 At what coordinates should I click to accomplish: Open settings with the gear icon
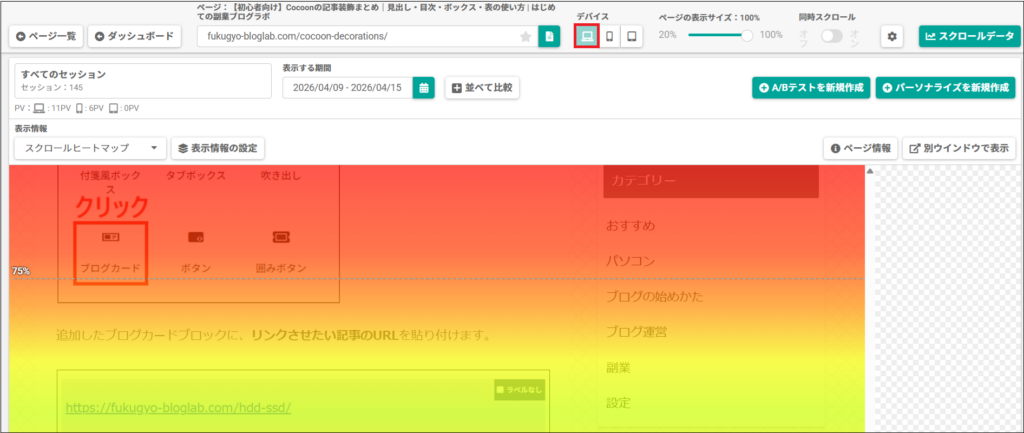891,37
